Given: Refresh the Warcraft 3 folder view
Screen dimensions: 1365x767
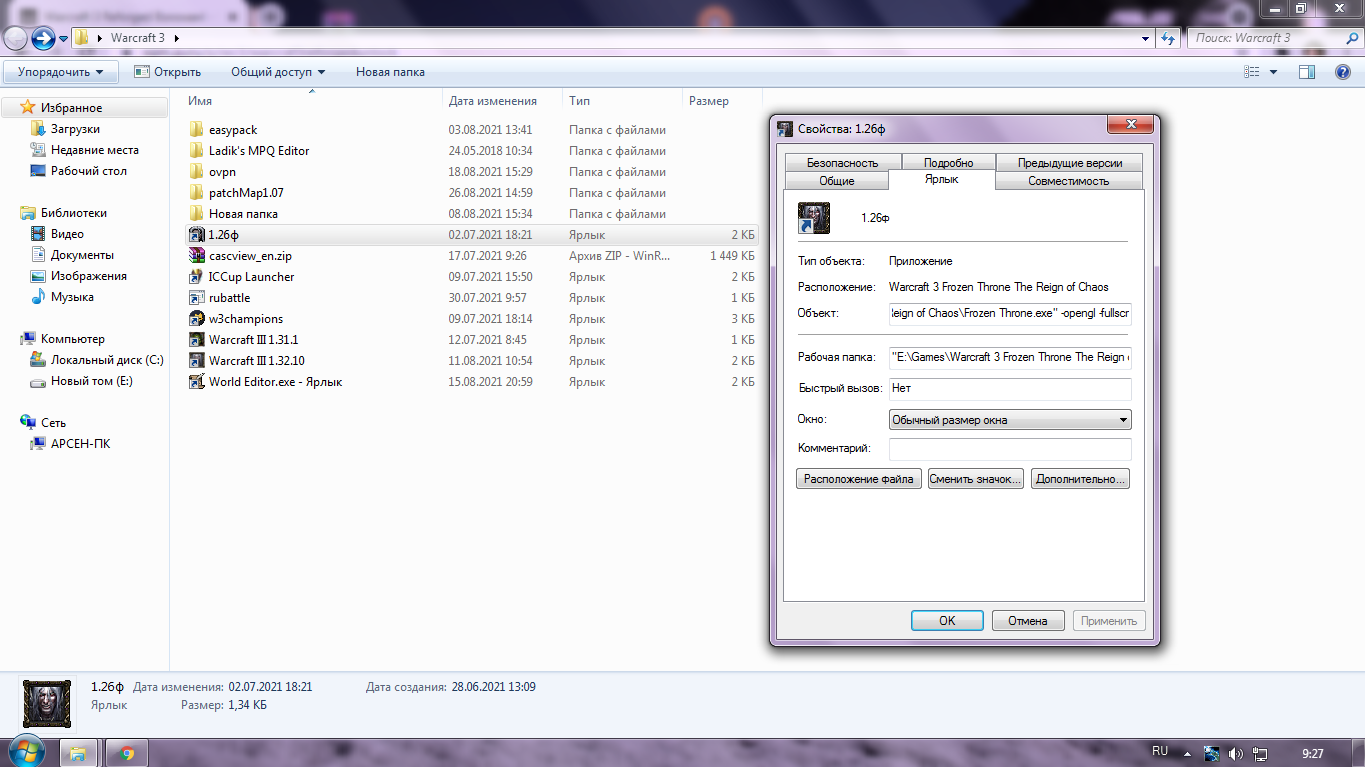Looking at the screenshot, I should (1168, 38).
